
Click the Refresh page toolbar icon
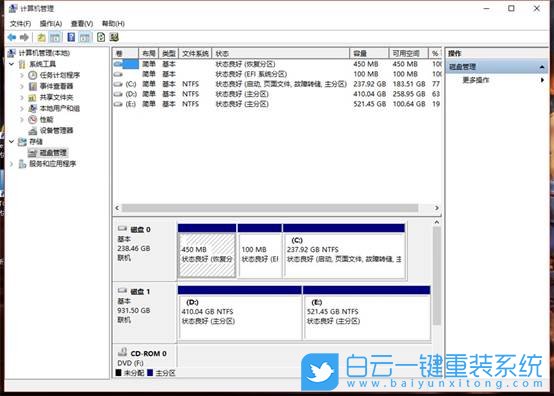tap(101, 37)
